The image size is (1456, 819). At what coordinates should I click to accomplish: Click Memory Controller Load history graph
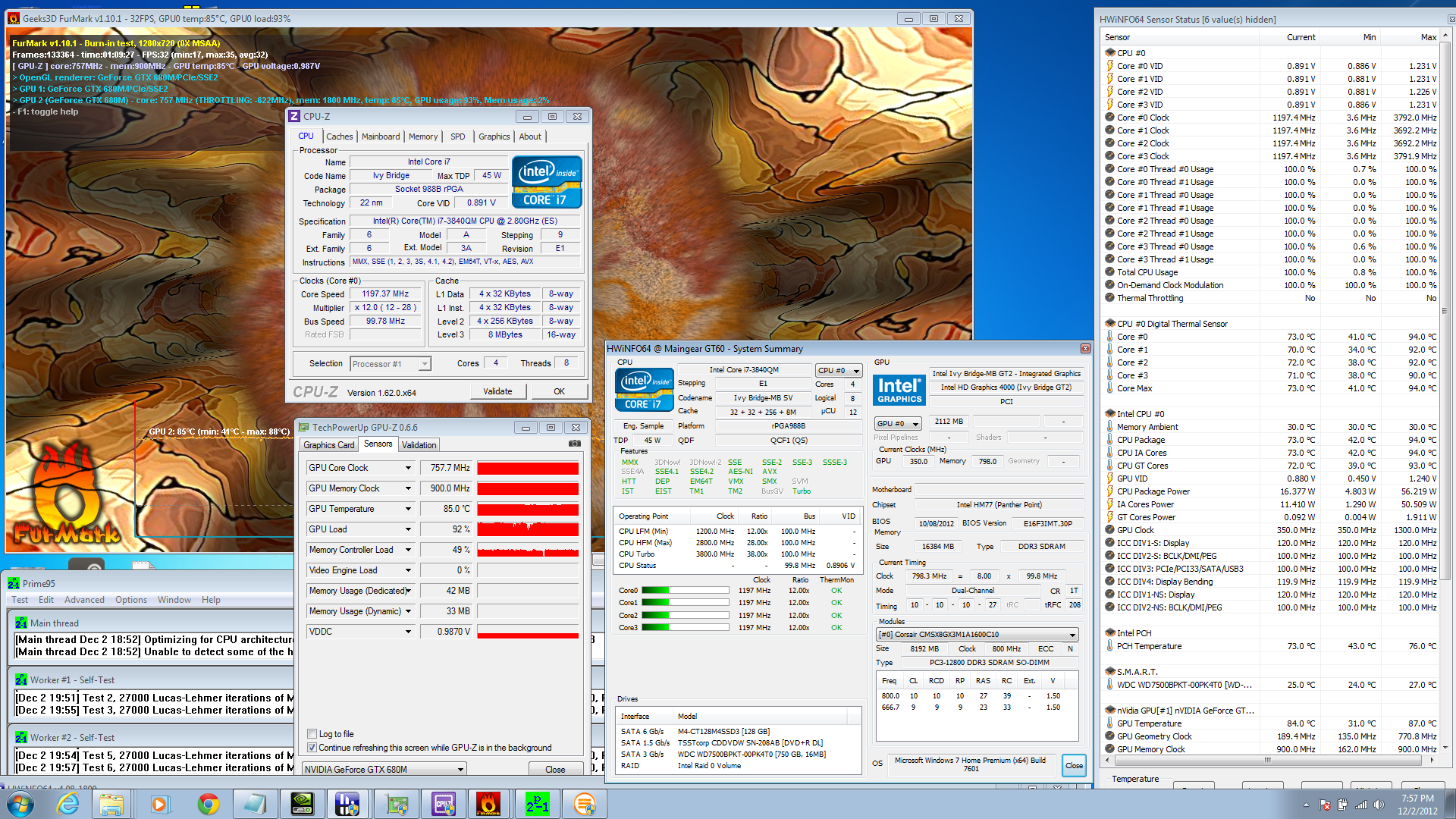[528, 550]
